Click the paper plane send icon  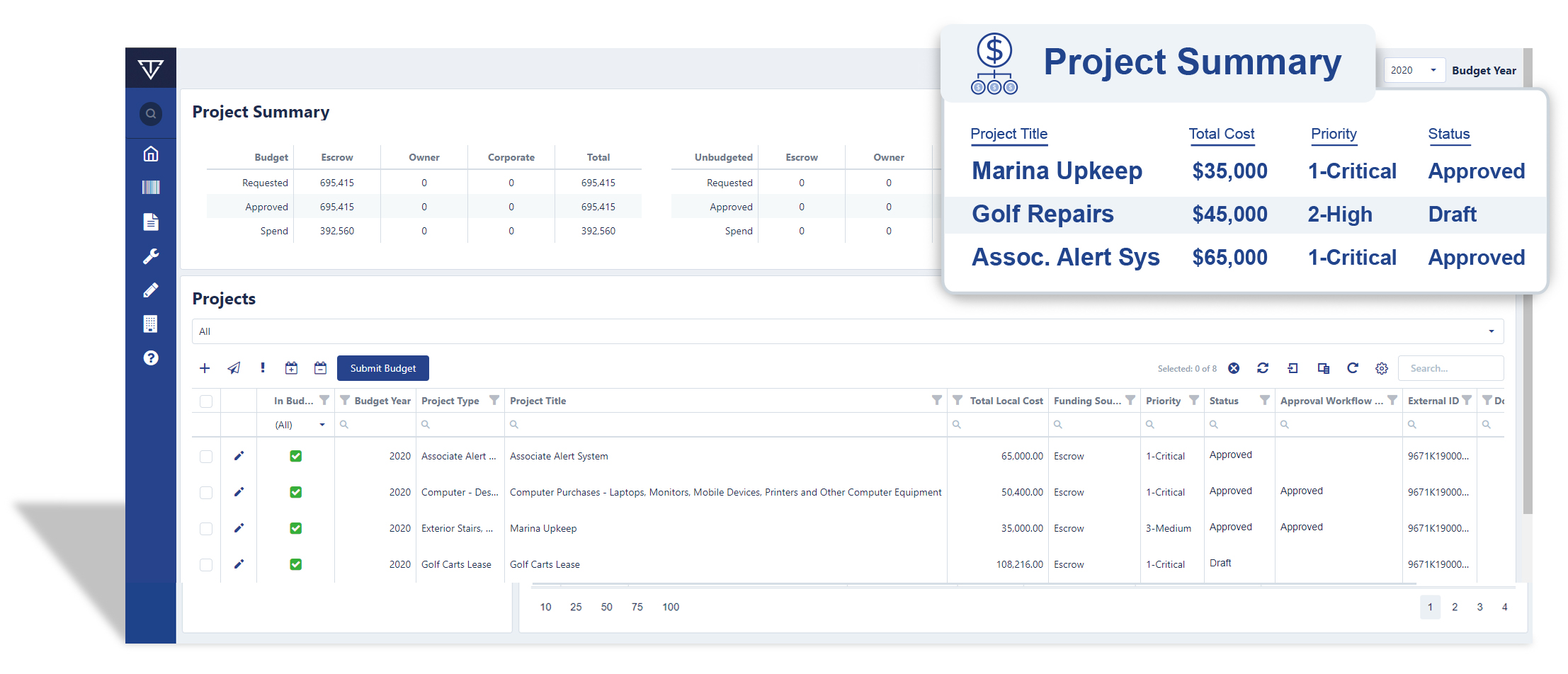(234, 368)
